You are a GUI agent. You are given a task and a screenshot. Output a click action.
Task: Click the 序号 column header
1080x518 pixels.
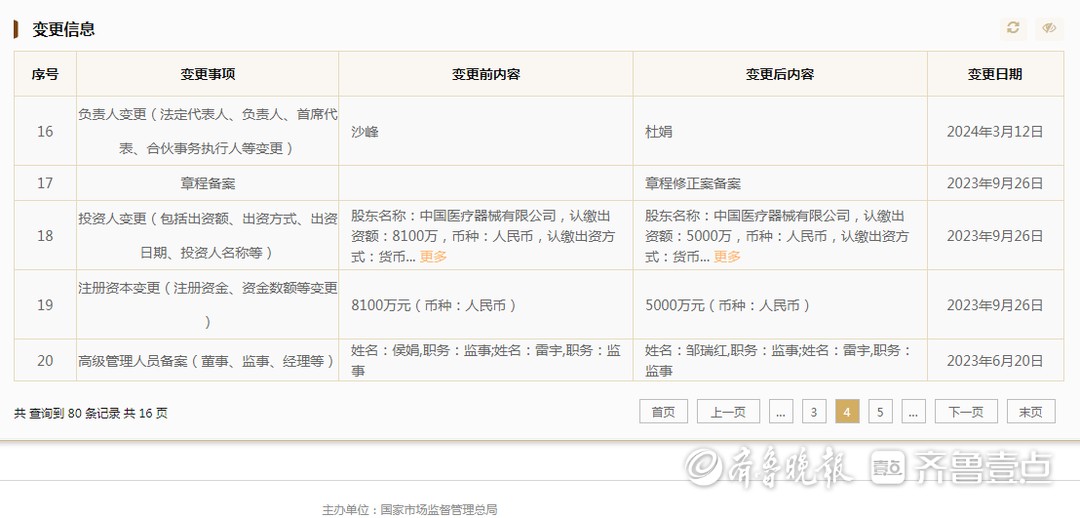click(45, 74)
